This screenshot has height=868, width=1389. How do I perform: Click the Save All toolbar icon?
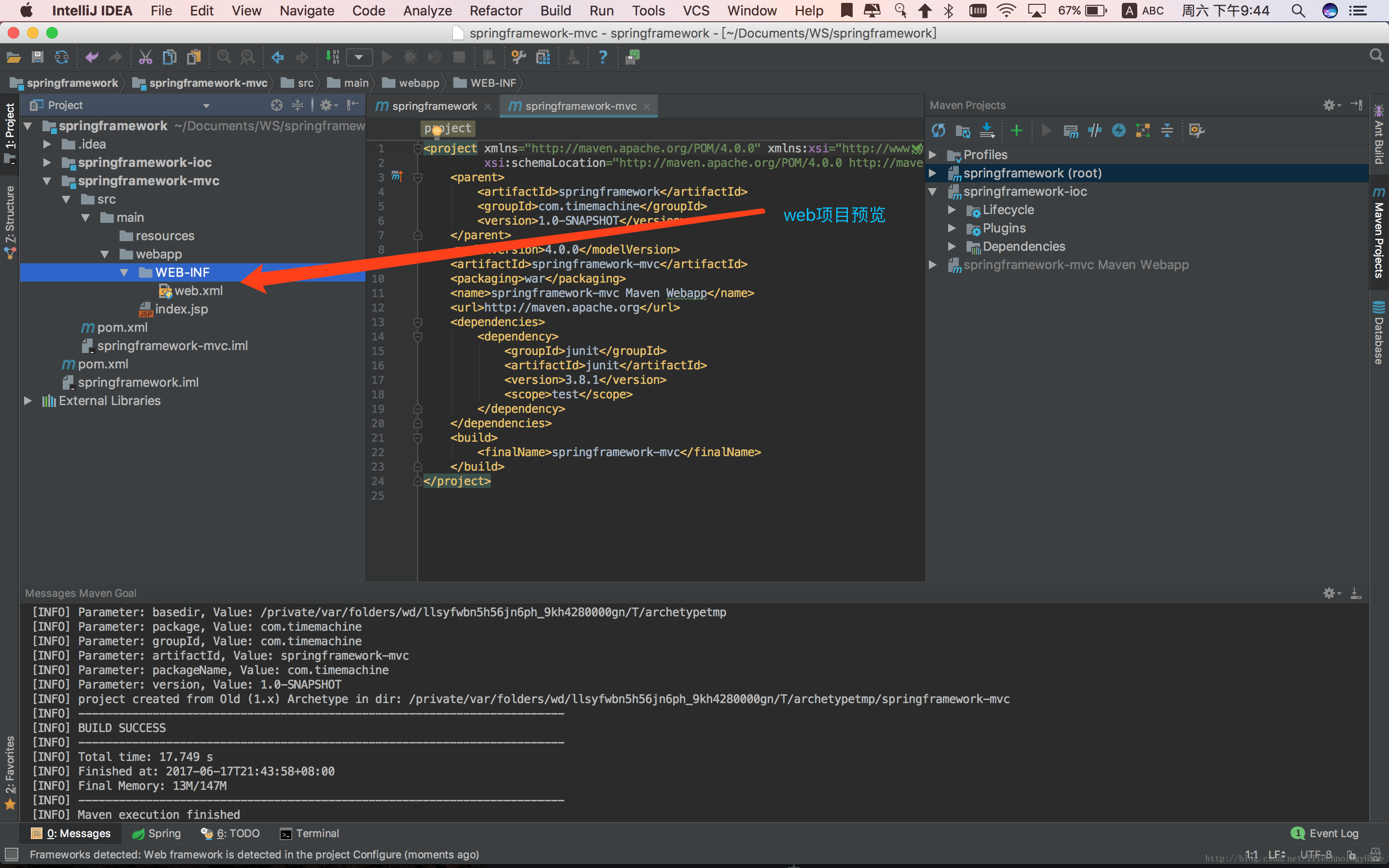pos(37,57)
